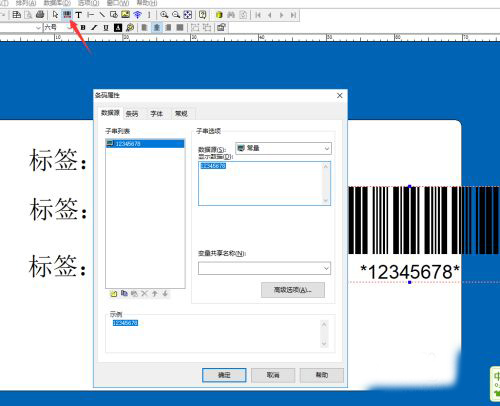Select the text T tool

coord(78,15)
